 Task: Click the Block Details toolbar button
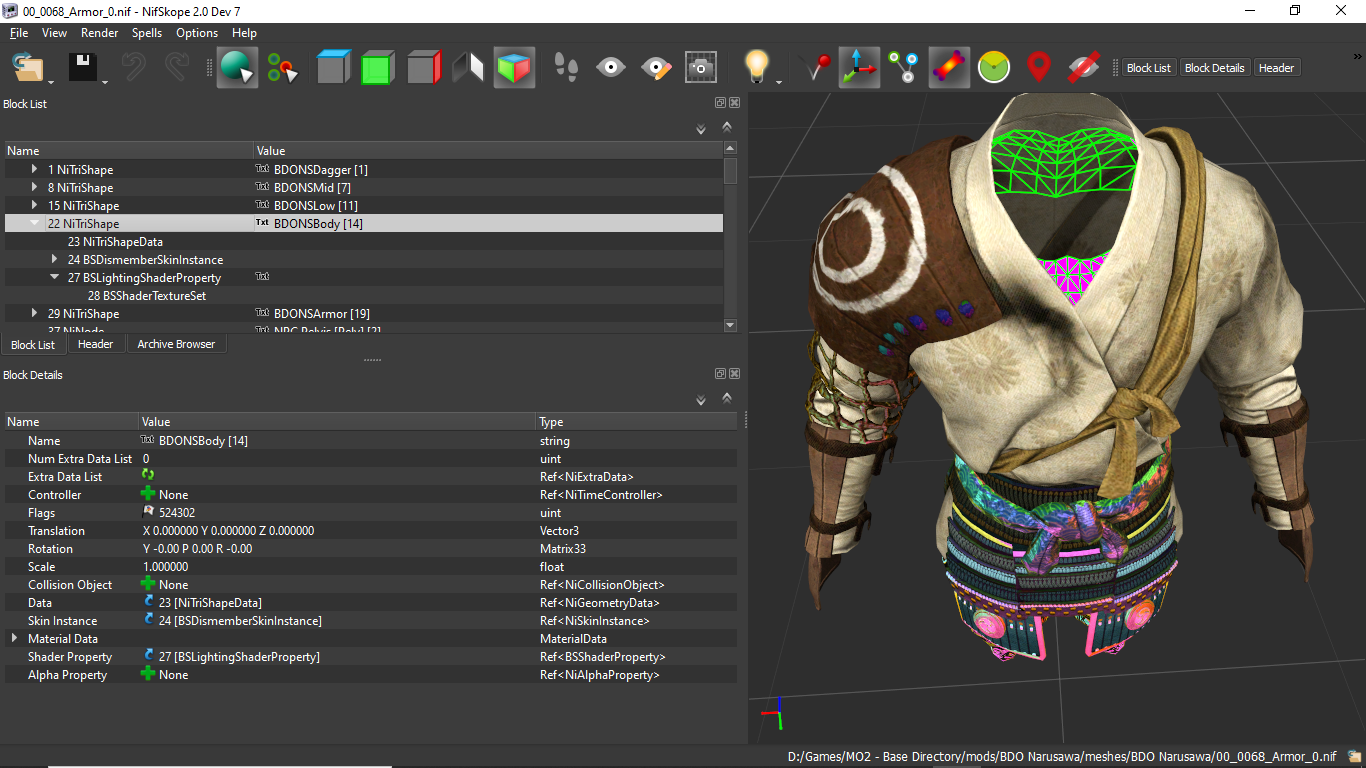click(1214, 68)
